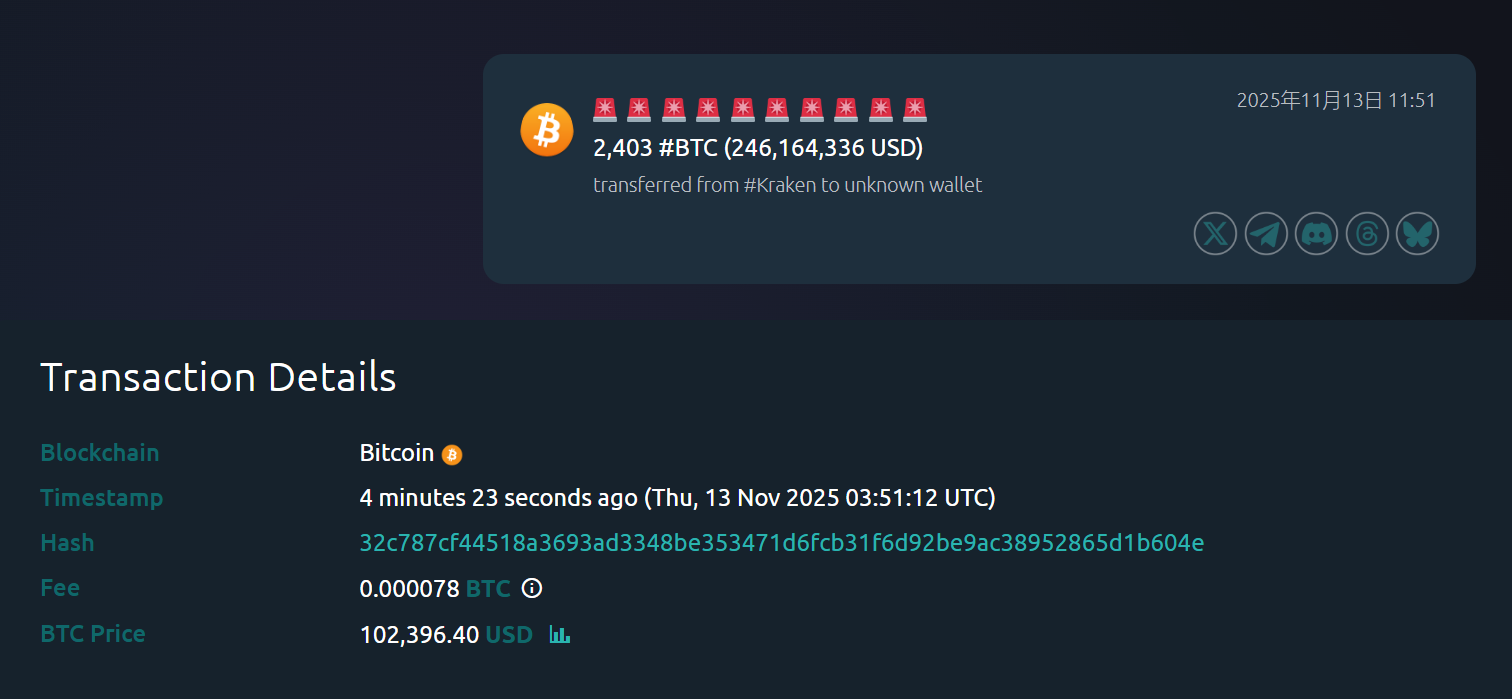Click the 0.000078 fee amount

(x=409, y=589)
